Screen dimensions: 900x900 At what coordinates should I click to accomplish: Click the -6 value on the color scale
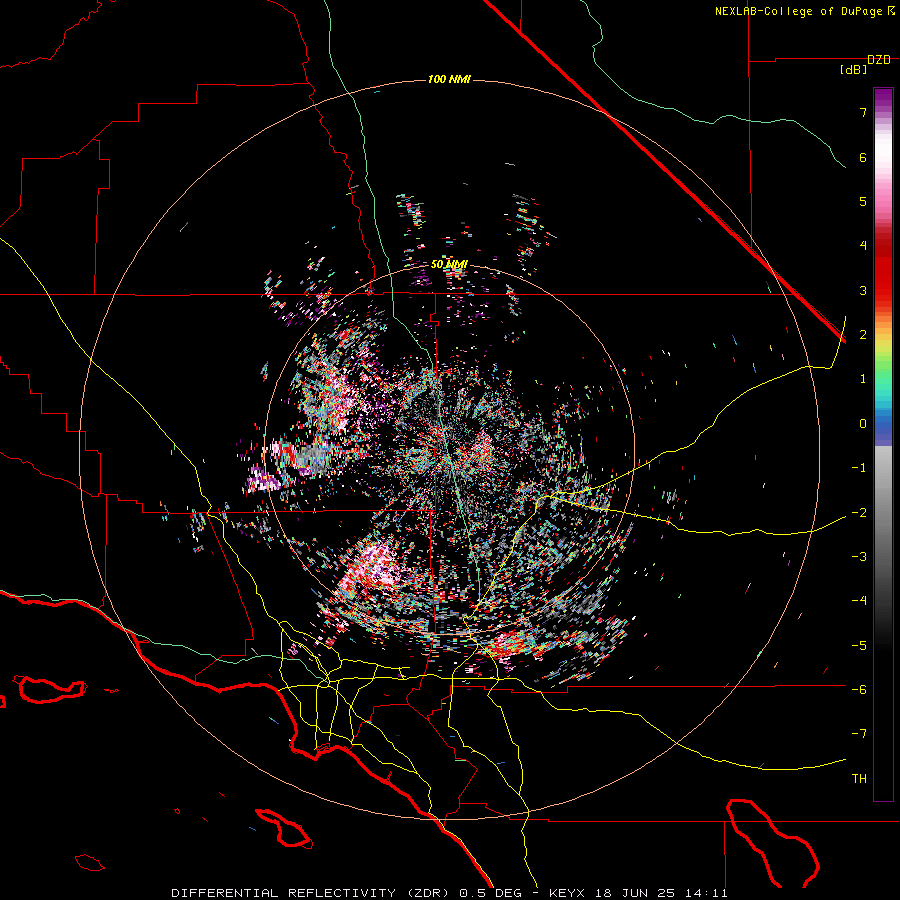click(859, 690)
